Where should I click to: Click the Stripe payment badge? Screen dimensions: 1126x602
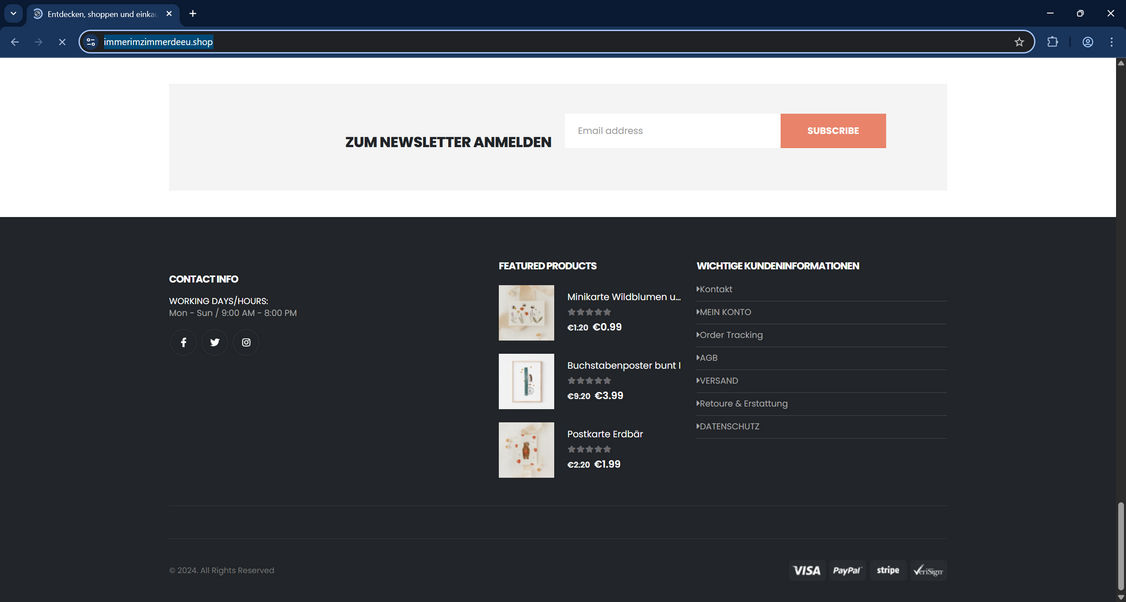888,570
